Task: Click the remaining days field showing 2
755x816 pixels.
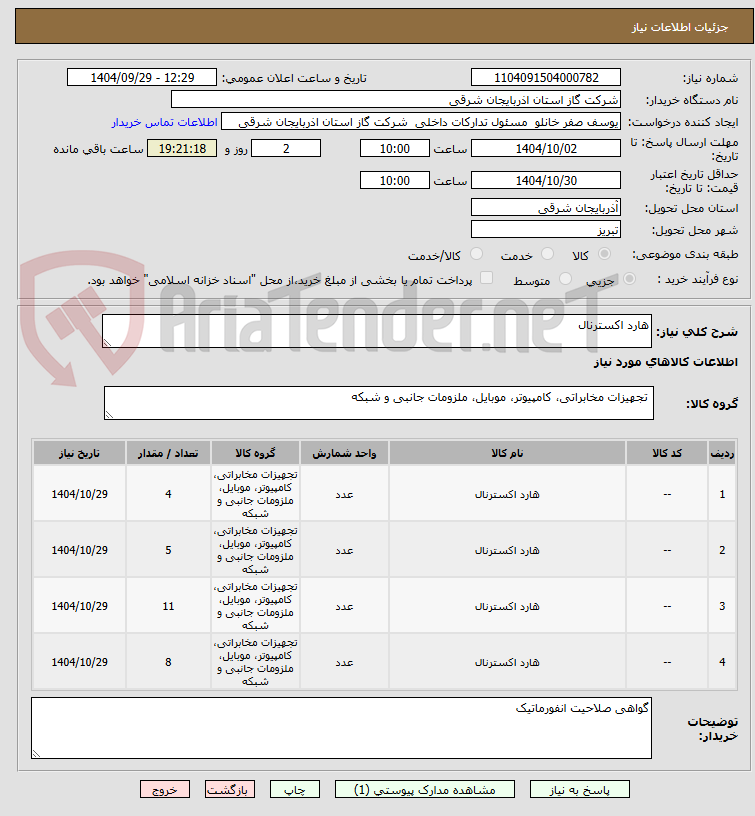Action: click(286, 149)
